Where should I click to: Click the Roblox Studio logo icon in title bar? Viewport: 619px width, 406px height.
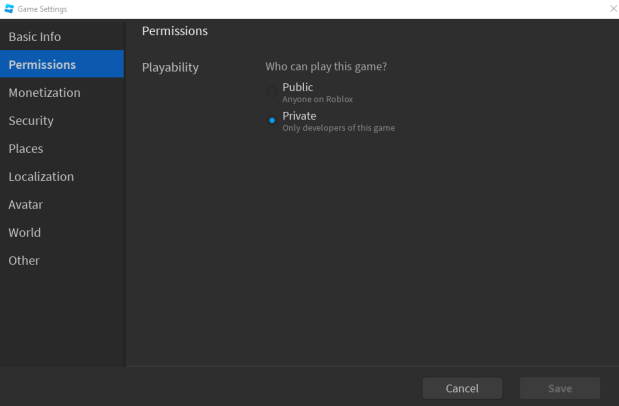point(9,9)
